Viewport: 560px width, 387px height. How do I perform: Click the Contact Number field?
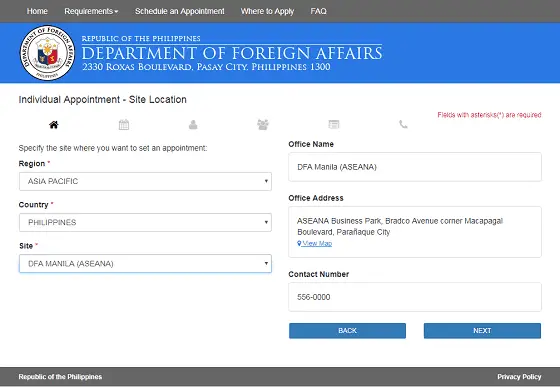point(415,297)
